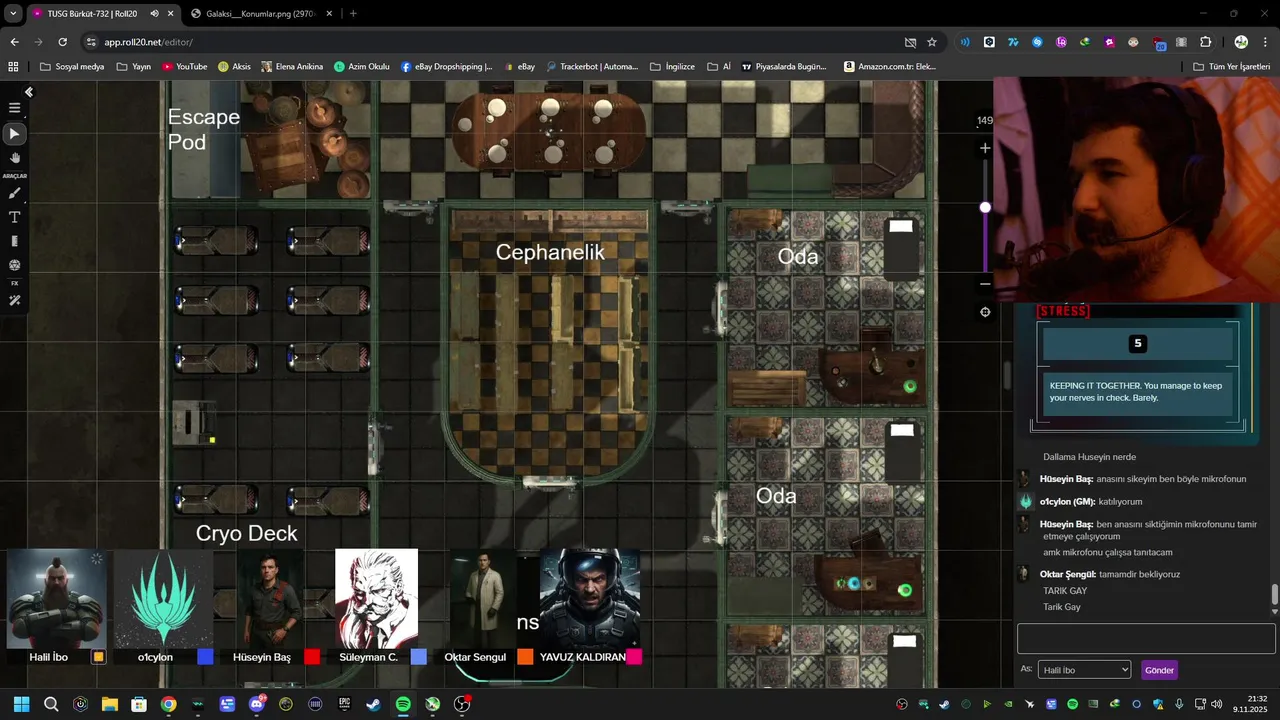The height and width of the screenshot is (720, 1280).
Task: Open the Roll20 hamburger menu in toolbar
Action: click(x=14, y=108)
